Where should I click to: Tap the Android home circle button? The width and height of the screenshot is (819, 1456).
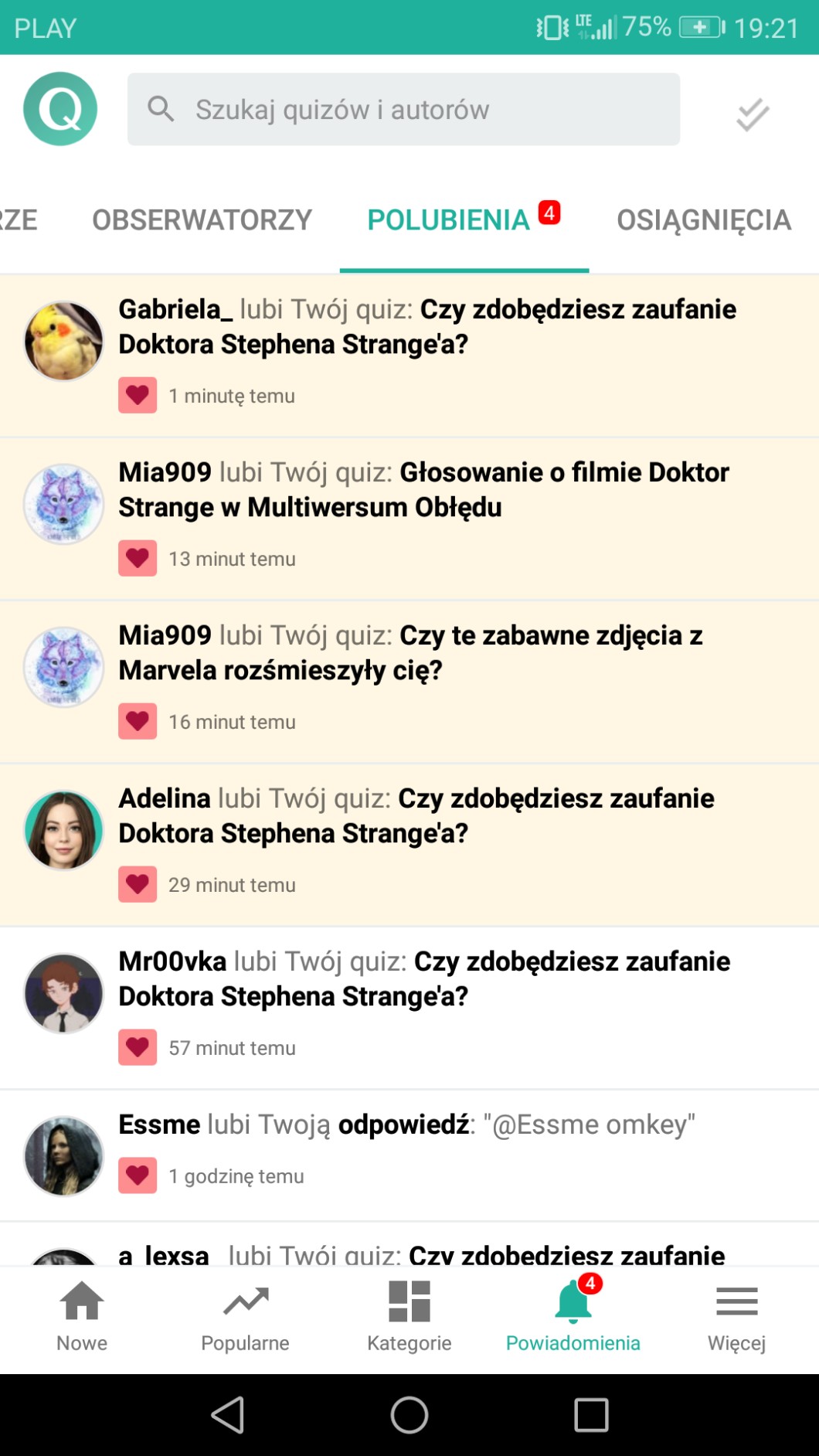[409, 1415]
